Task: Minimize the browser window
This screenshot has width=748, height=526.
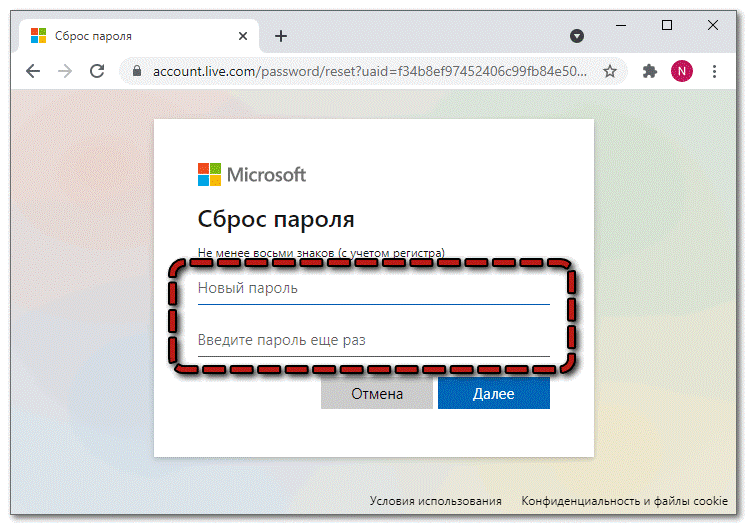Action: click(621, 25)
